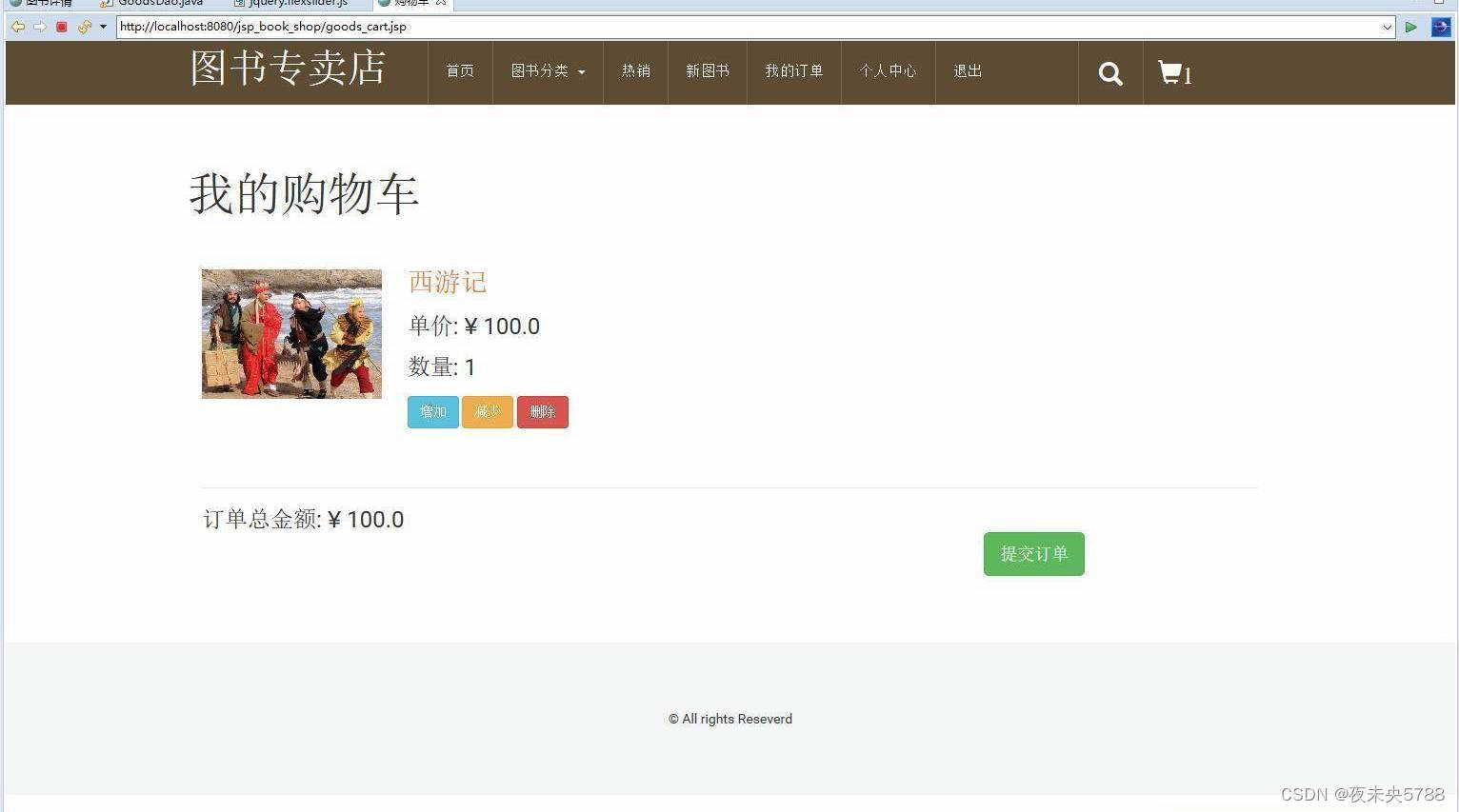Open search via the magnifier icon
The height and width of the screenshot is (812, 1459).
[x=1110, y=73]
